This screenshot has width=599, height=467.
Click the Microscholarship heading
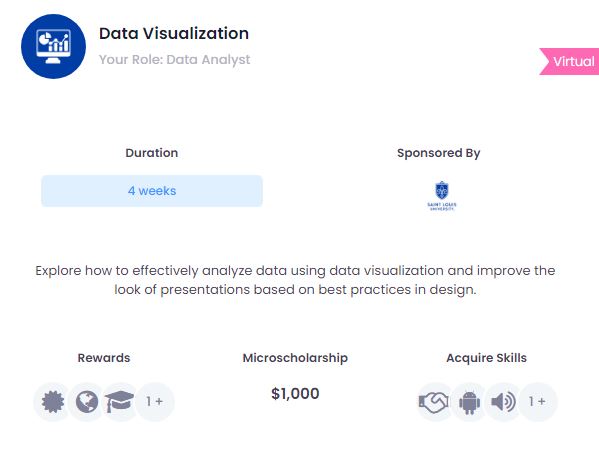(295, 358)
